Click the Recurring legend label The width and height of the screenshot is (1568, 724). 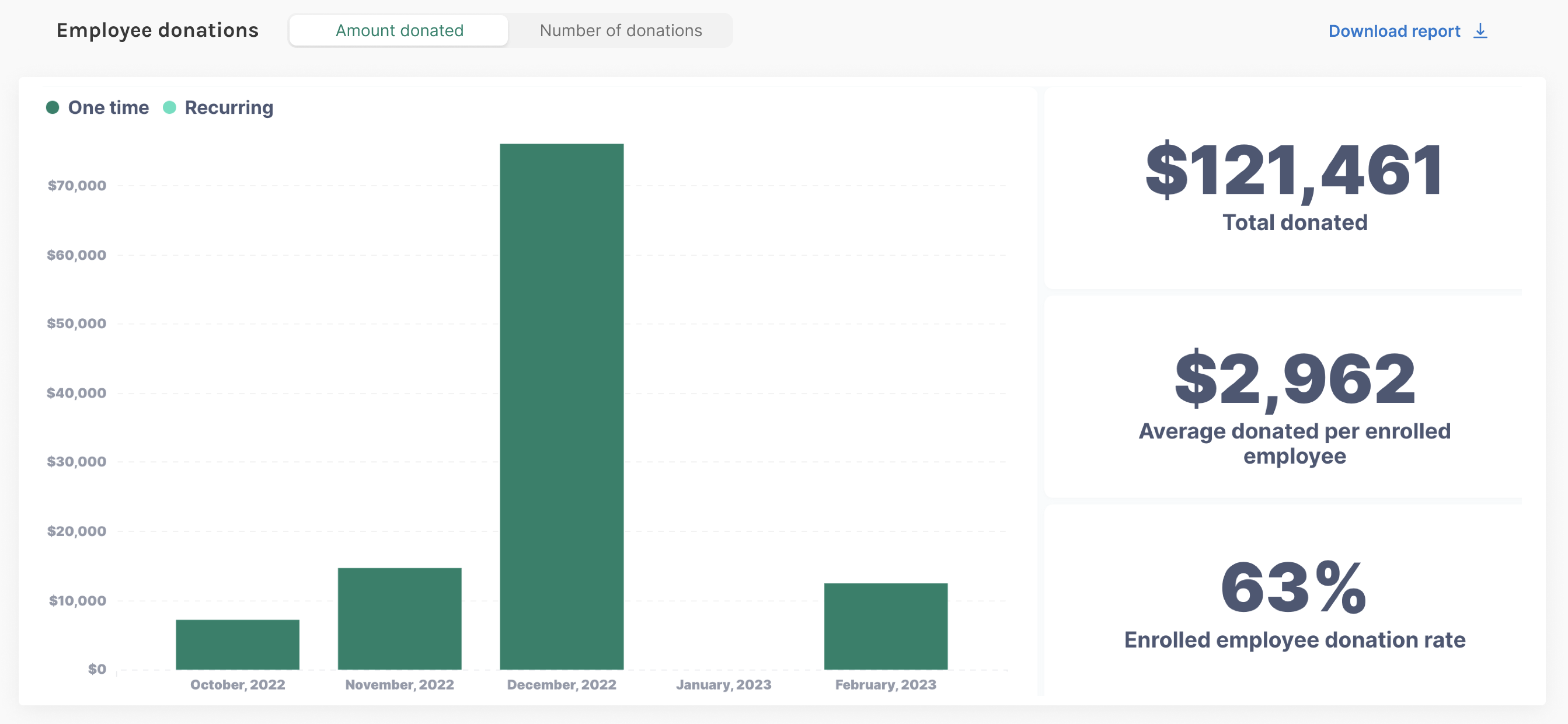coord(229,108)
